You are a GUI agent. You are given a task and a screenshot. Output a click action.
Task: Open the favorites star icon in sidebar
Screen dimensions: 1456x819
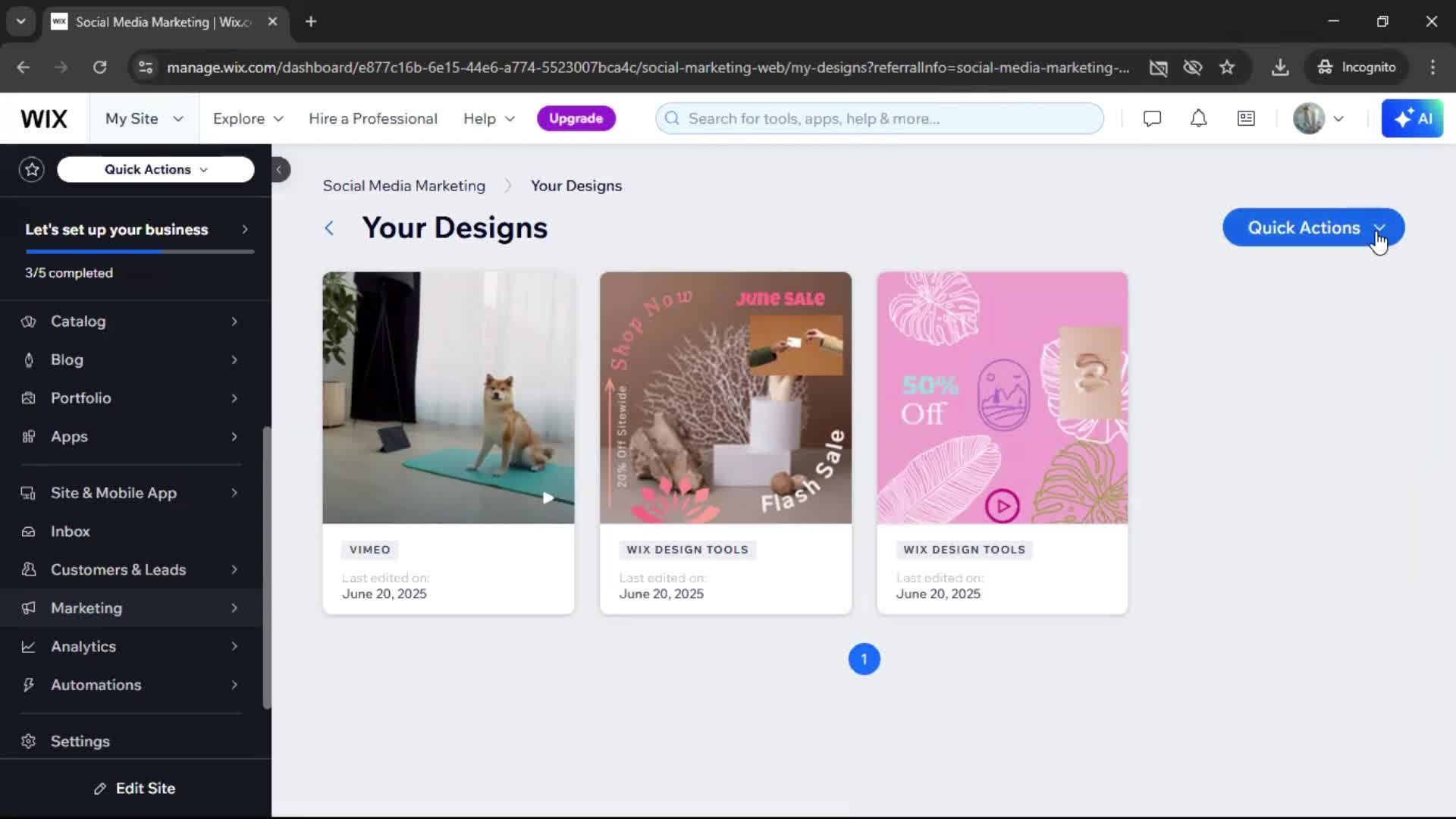pos(32,169)
